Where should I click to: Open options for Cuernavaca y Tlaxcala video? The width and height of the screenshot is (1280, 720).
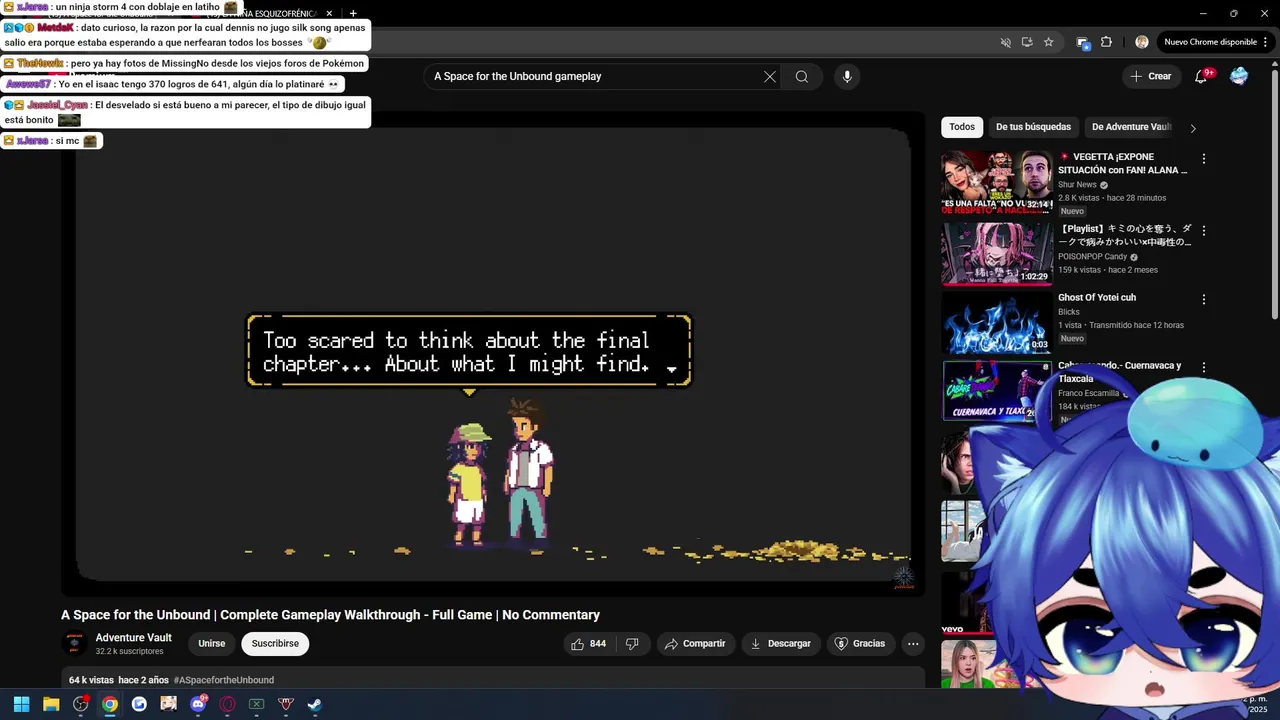1204,368
